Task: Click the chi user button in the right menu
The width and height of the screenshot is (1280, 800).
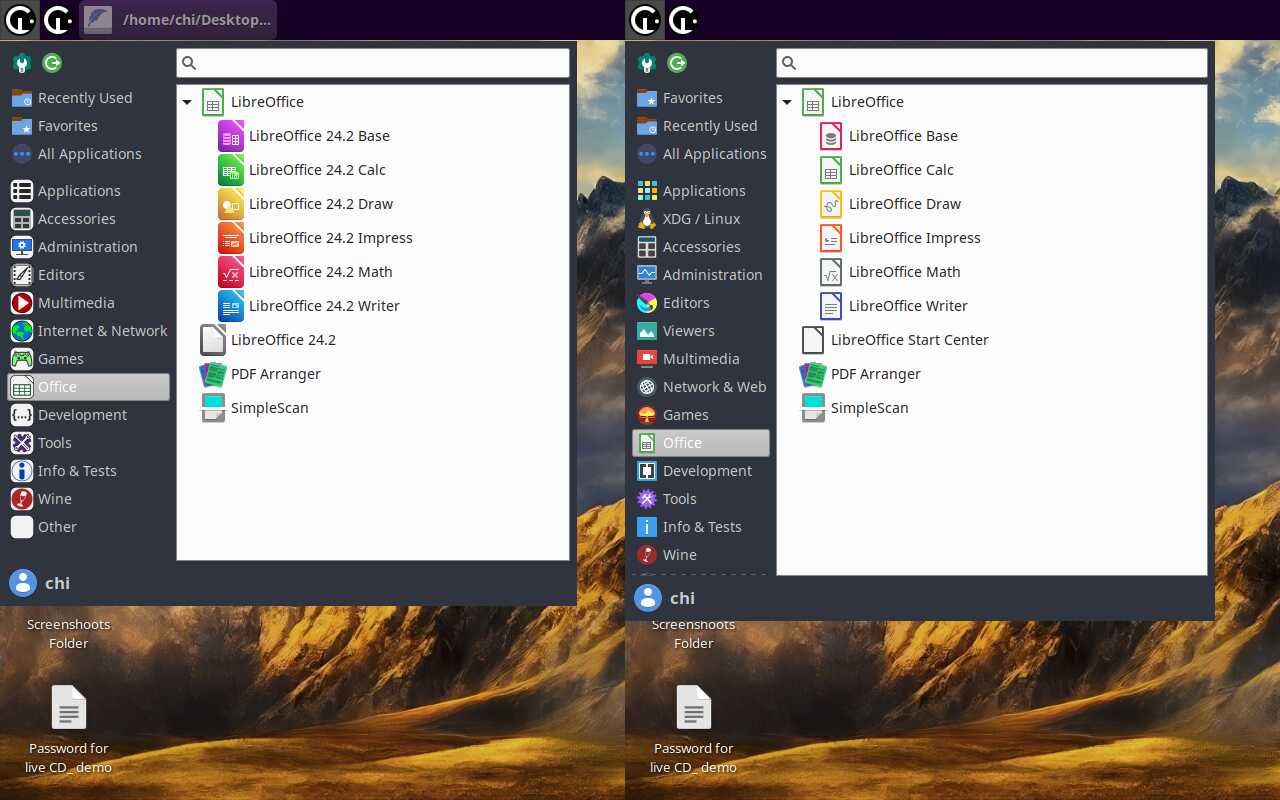Action: tap(666, 598)
